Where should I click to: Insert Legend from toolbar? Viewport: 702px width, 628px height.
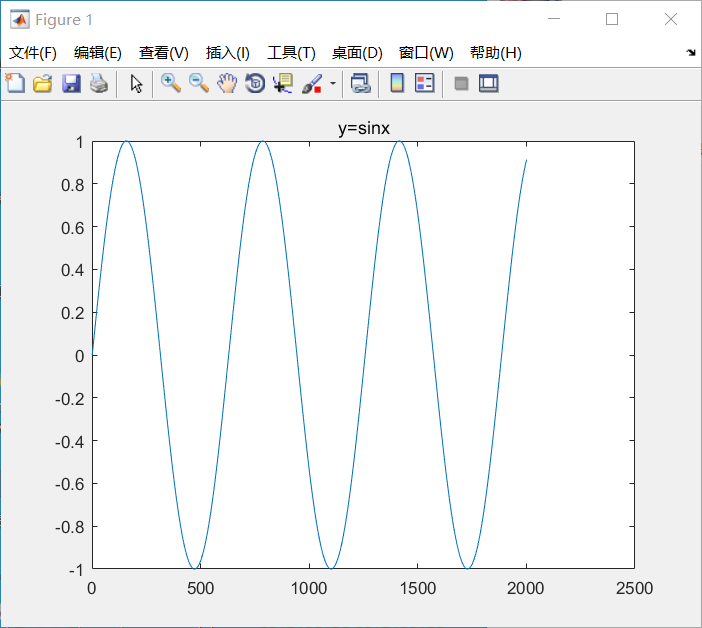click(425, 83)
